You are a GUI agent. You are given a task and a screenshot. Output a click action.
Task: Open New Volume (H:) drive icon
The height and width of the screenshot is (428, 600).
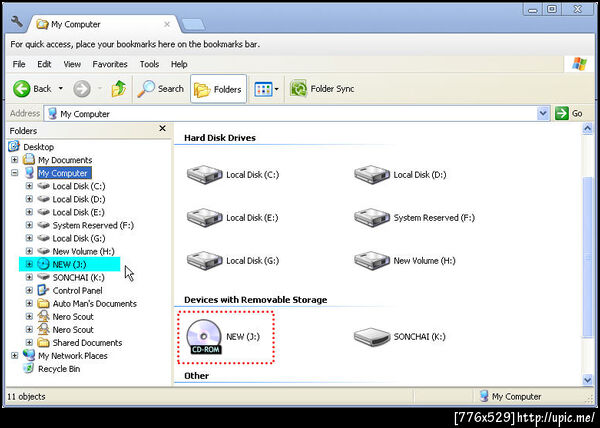click(x=372, y=260)
